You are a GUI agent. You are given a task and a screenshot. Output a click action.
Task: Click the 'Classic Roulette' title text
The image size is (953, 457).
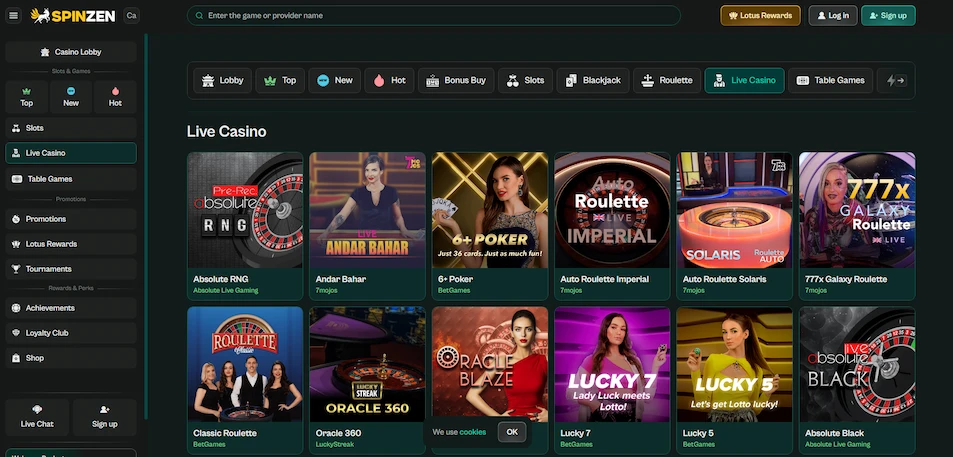tap(225, 433)
